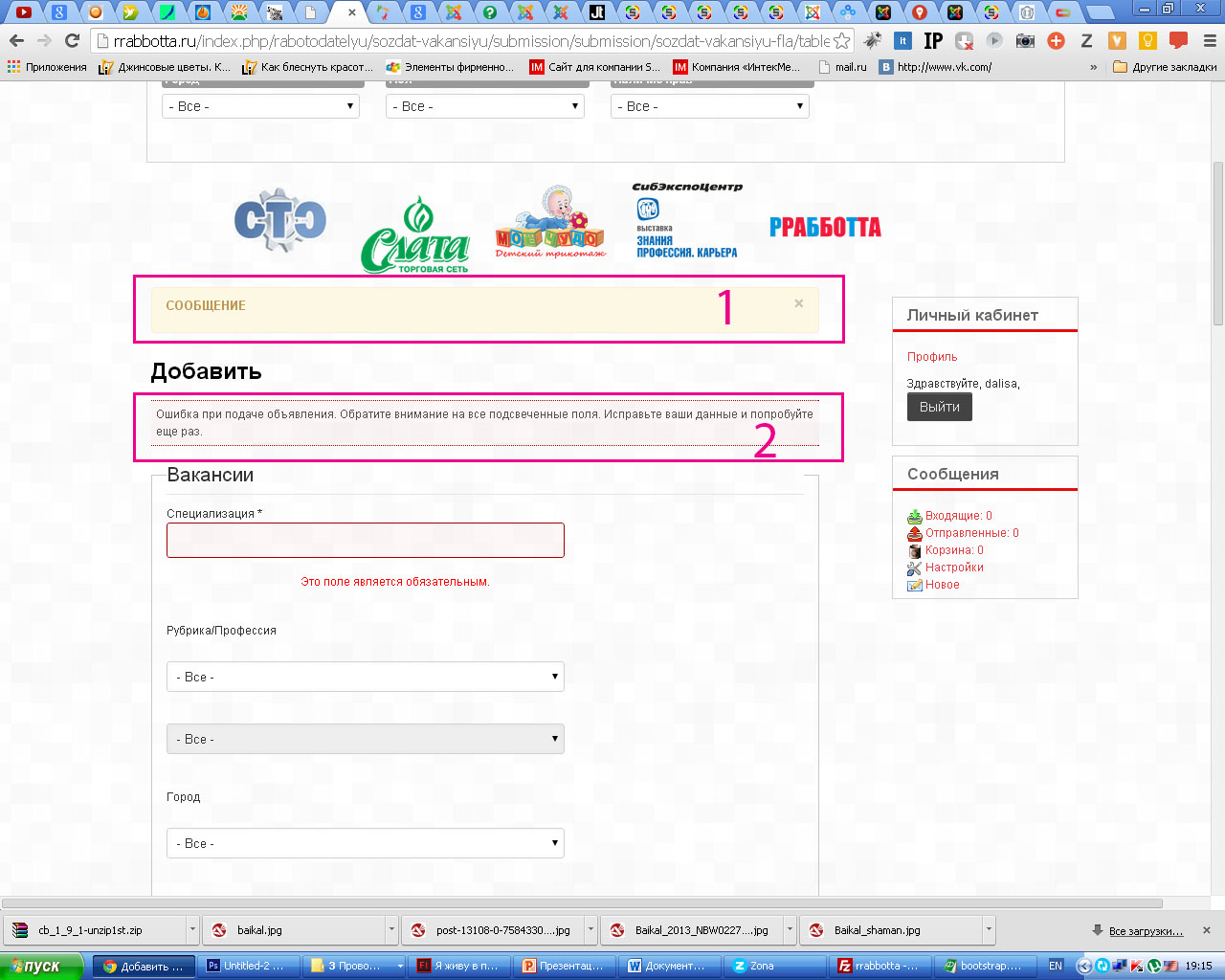1225x980 pixels.
Task: Expand the Рубрика/Профессия dropdown
Action: tap(365, 677)
